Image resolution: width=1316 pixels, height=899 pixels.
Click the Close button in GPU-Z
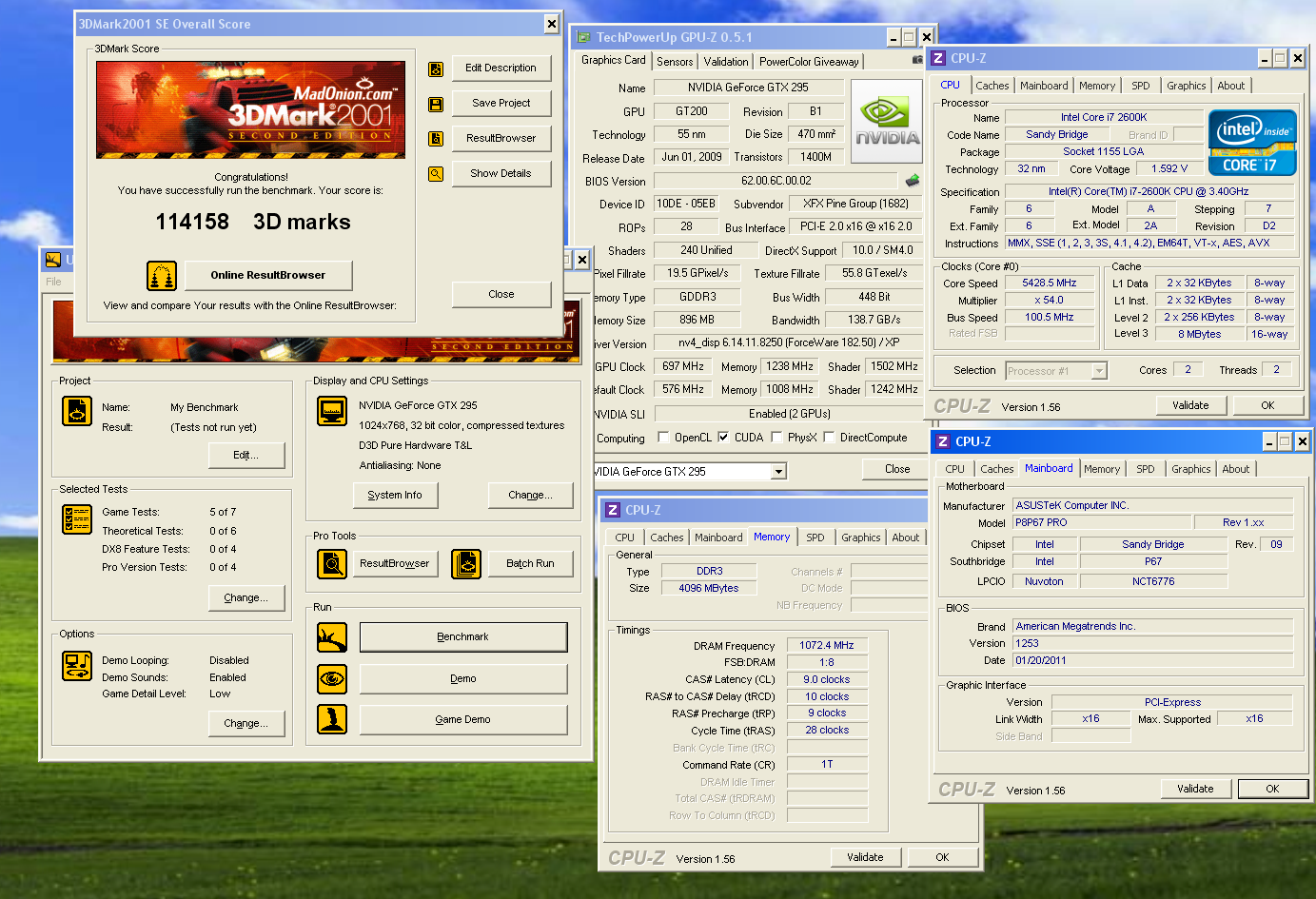[897, 470]
